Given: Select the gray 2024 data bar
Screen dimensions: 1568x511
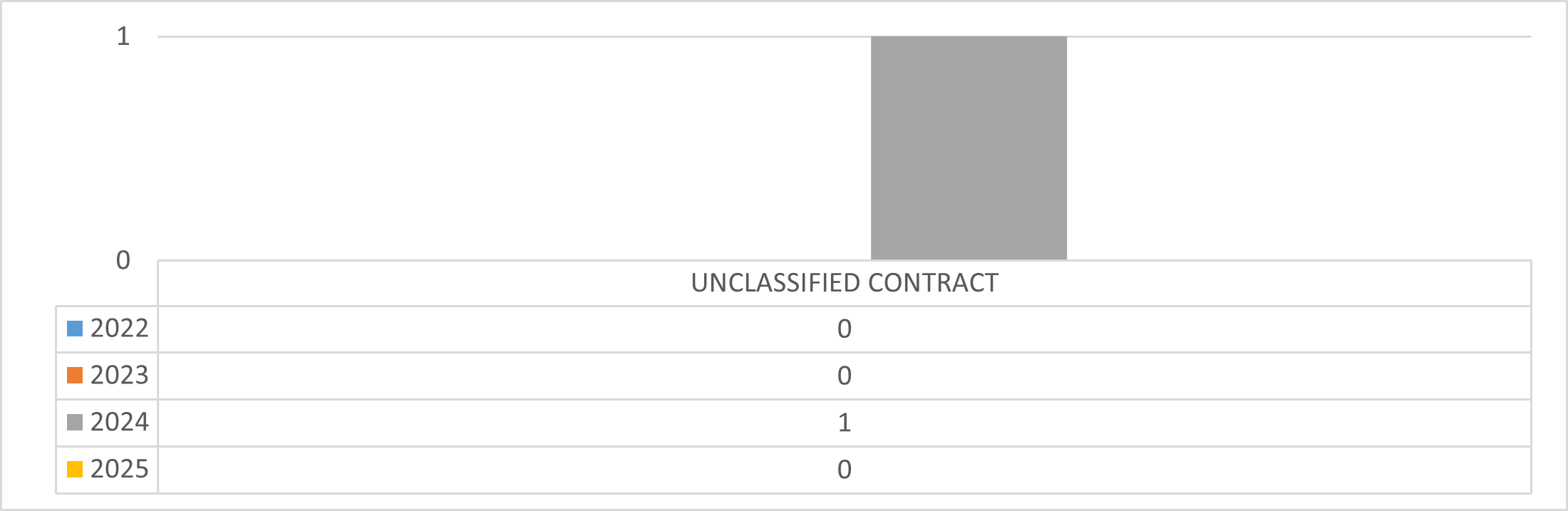Looking at the screenshot, I should click(x=969, y=148).
